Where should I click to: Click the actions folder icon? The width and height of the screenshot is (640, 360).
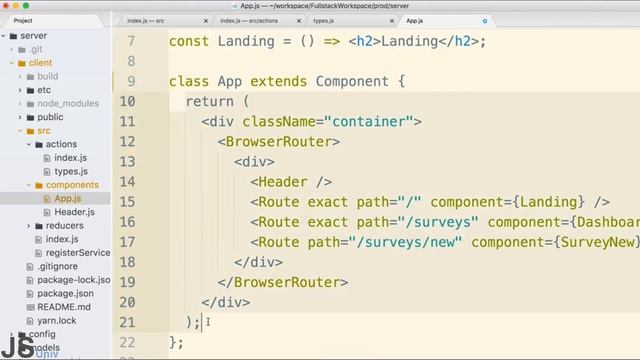pos(39,144)
